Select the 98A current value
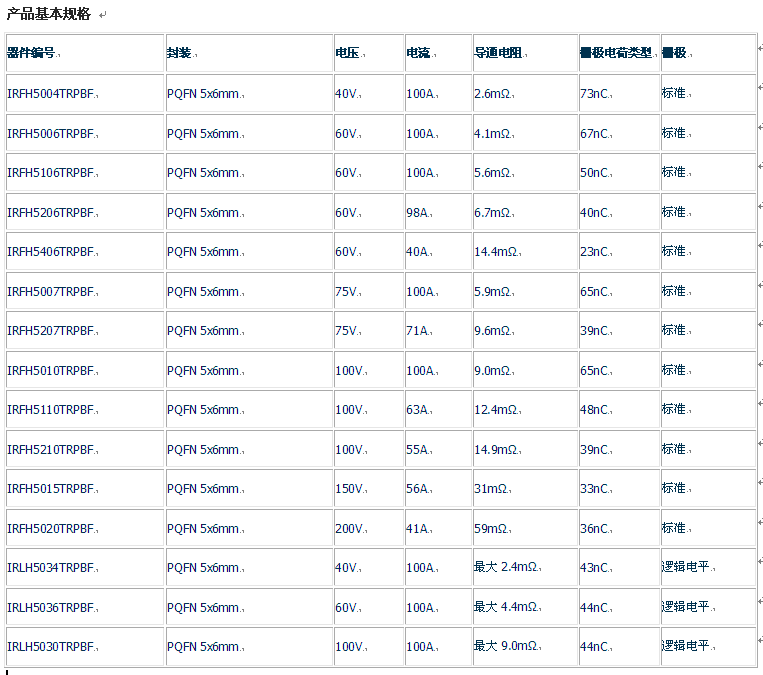Viewport: 763px width, 675px height. [x=419, y=213]
